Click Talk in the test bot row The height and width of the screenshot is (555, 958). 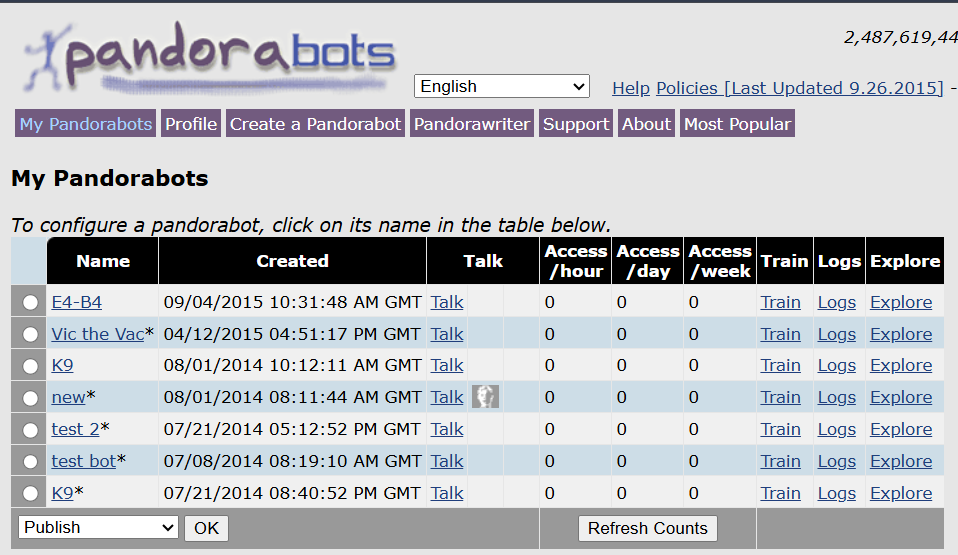[447, 461]
